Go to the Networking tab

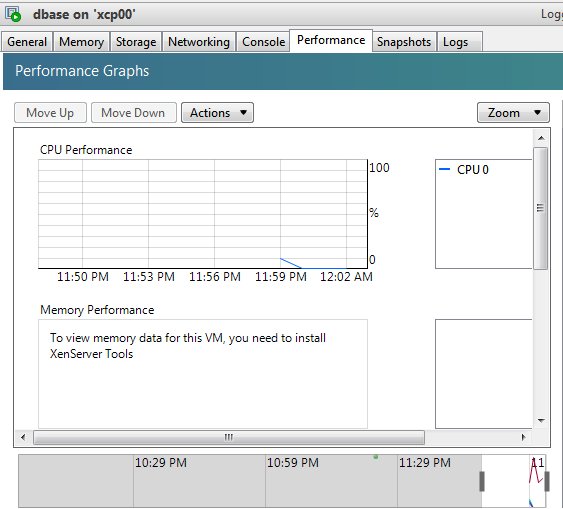[199, 42]
